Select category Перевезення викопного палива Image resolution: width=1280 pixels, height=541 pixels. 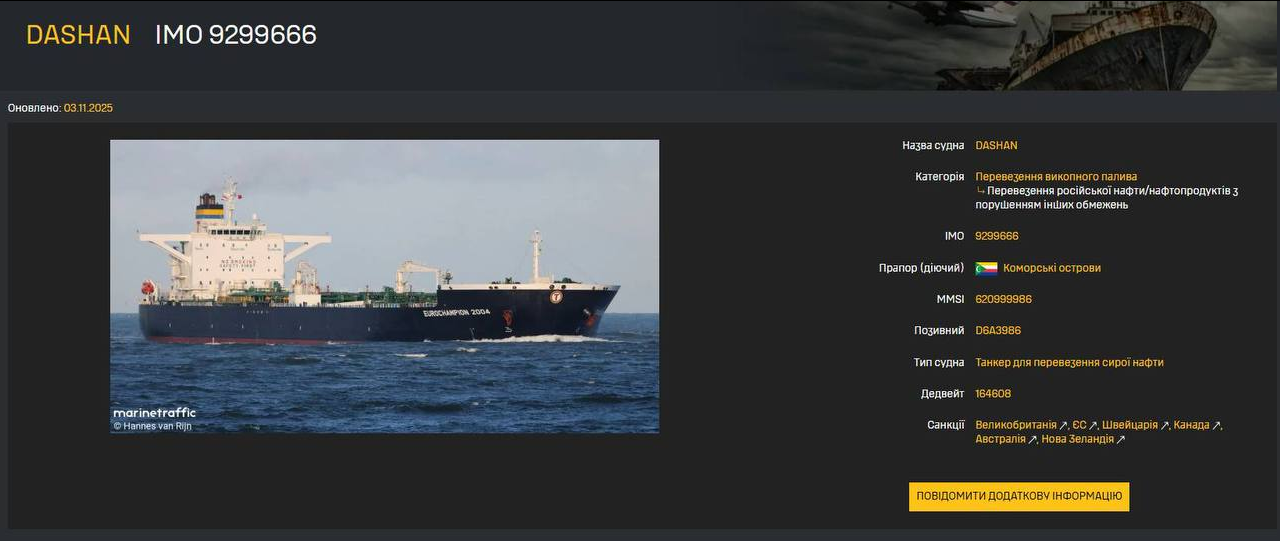(x=1056, y=176)
